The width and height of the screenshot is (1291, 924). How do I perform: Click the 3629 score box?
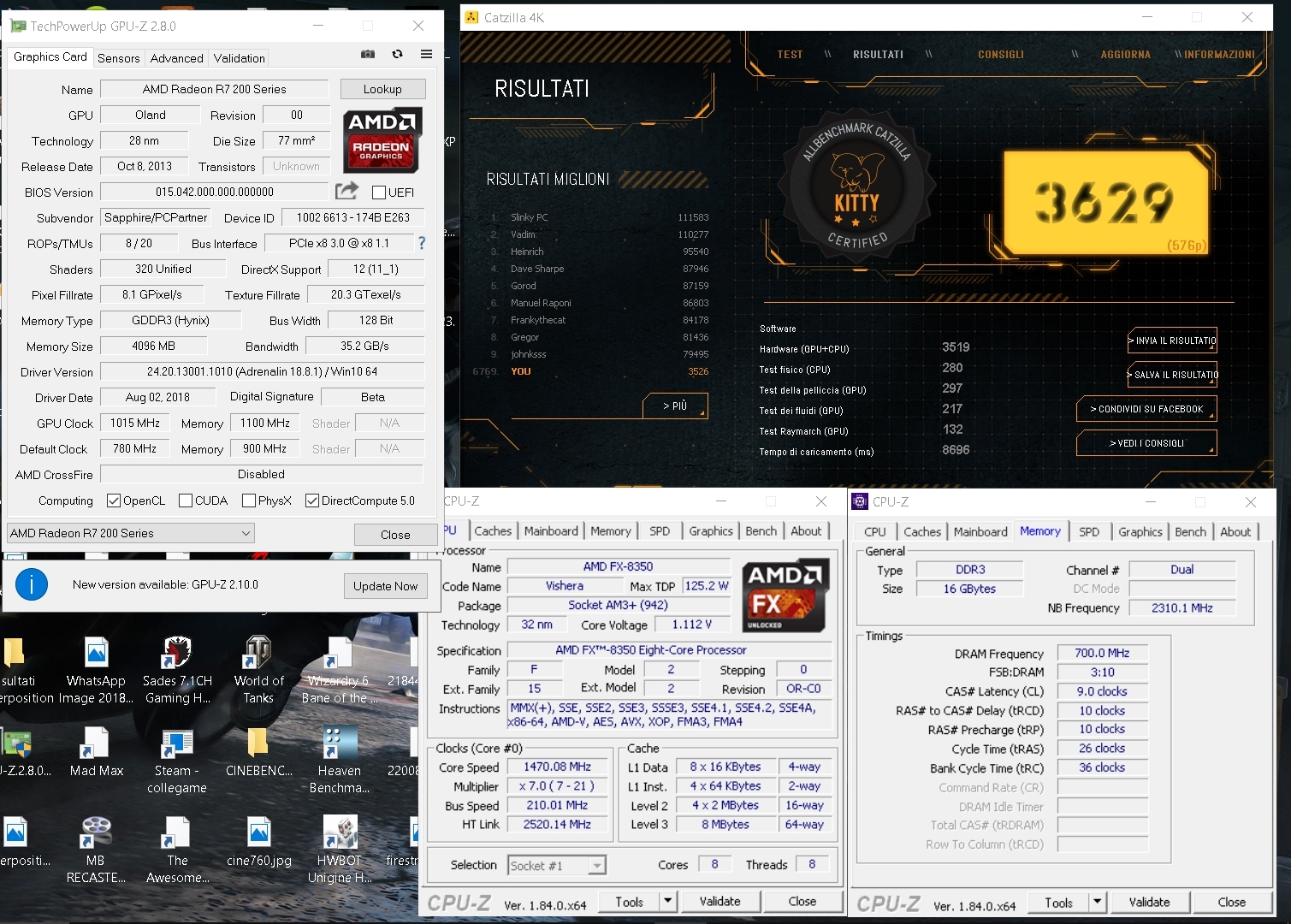(x=1104, y=203)
